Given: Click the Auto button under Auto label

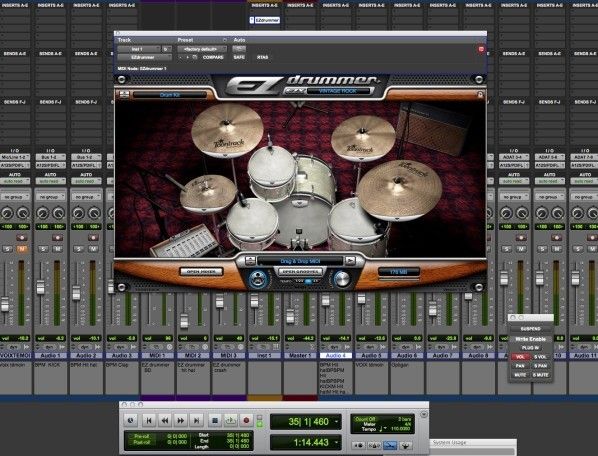Looking at the screenshot, I should [x=239, y=49].
